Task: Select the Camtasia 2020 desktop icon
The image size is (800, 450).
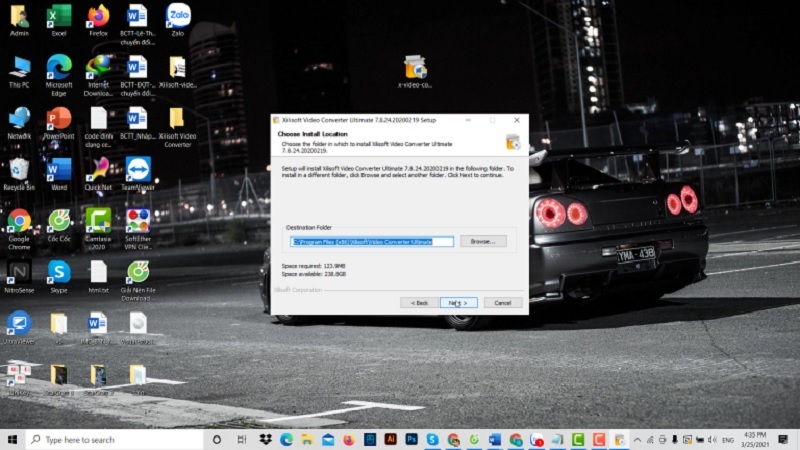Action: point(98,221)
